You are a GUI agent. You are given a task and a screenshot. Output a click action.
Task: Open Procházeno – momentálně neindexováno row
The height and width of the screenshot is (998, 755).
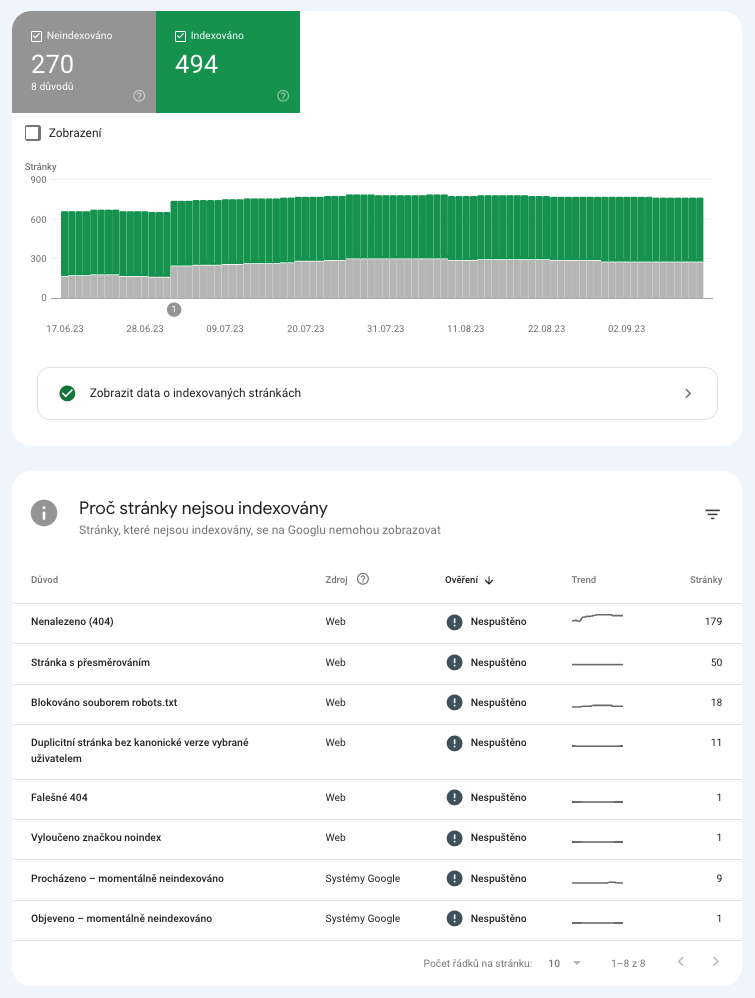[x=377, y=878]
